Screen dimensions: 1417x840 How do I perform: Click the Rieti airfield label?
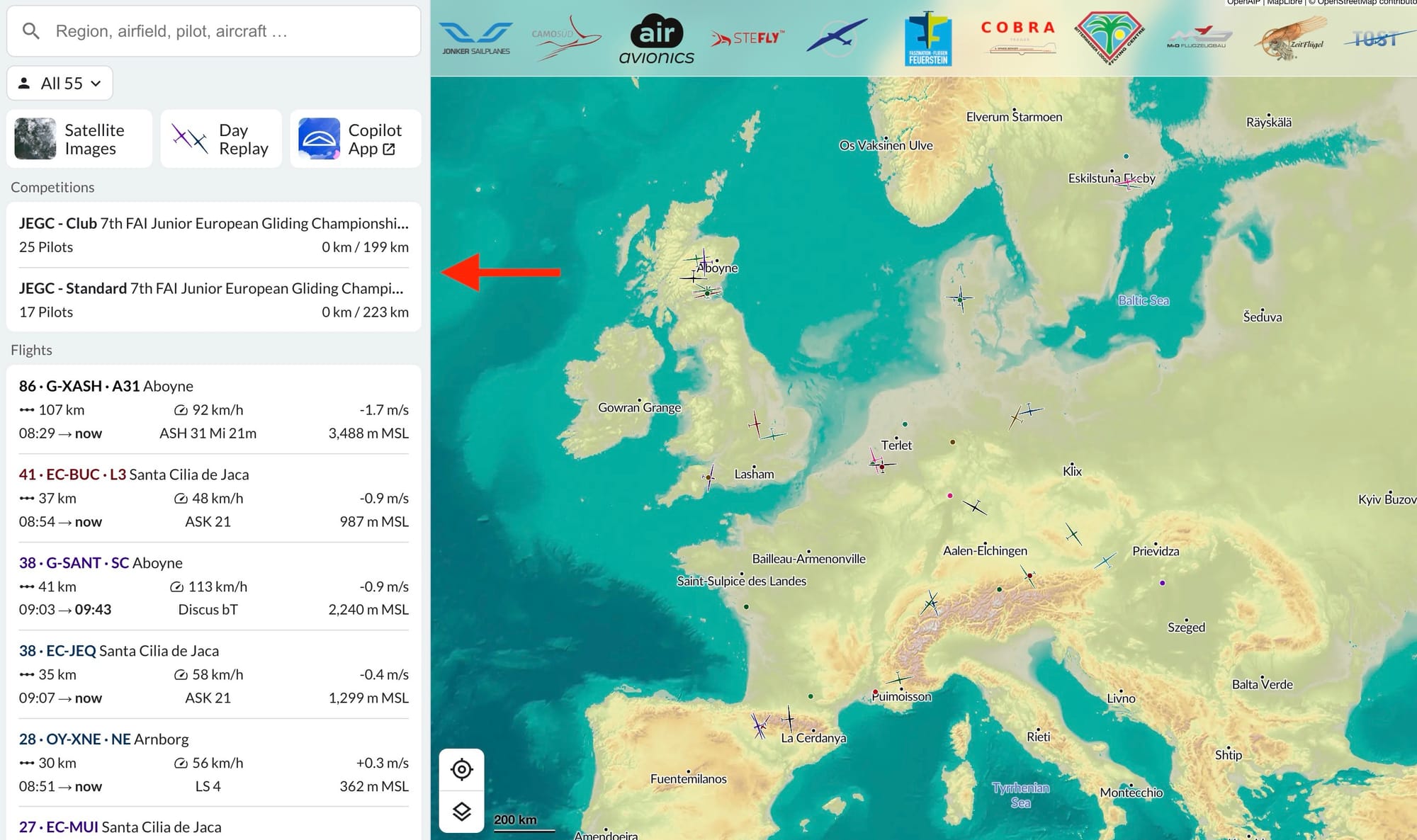click(1038, 737)
